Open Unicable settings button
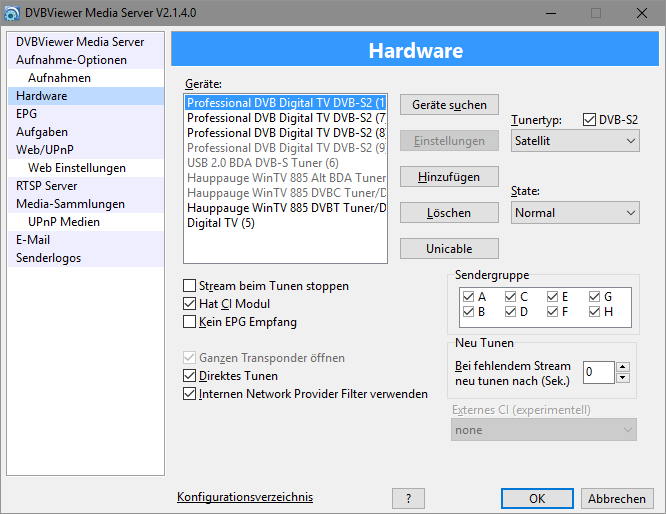 449,249
